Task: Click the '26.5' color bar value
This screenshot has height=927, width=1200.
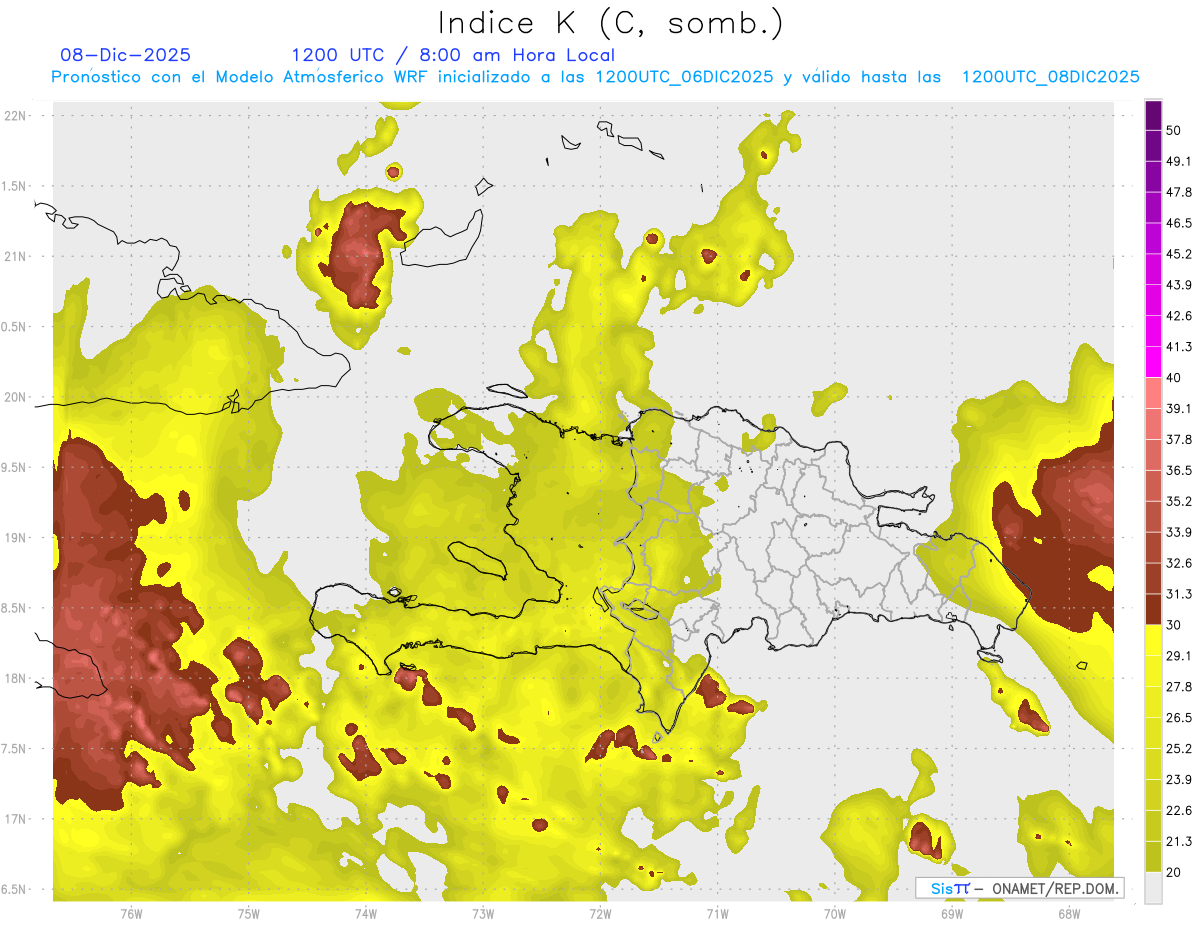Action: coord(1179,718)
